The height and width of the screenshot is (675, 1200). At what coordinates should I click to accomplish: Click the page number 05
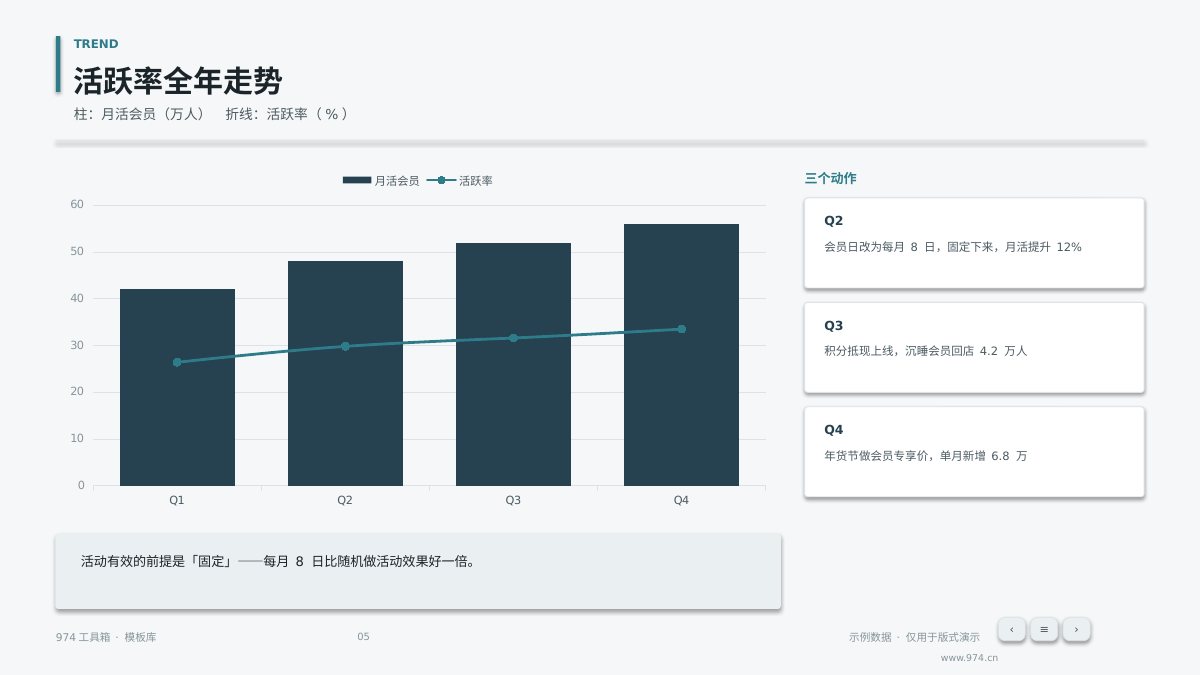coord(363,637)
